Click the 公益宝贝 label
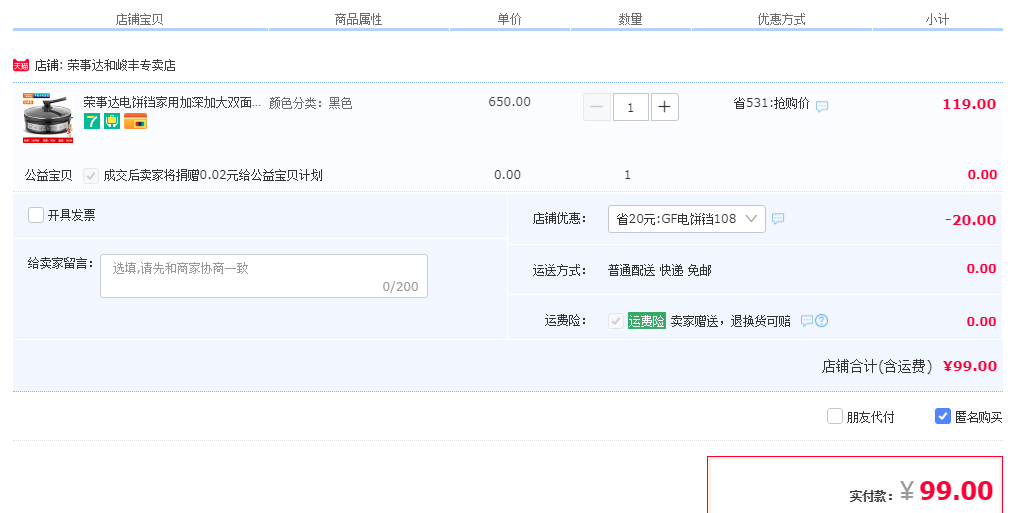Image resolution: width=1019 pixels, height=513 pixels. tap(49, 175)
